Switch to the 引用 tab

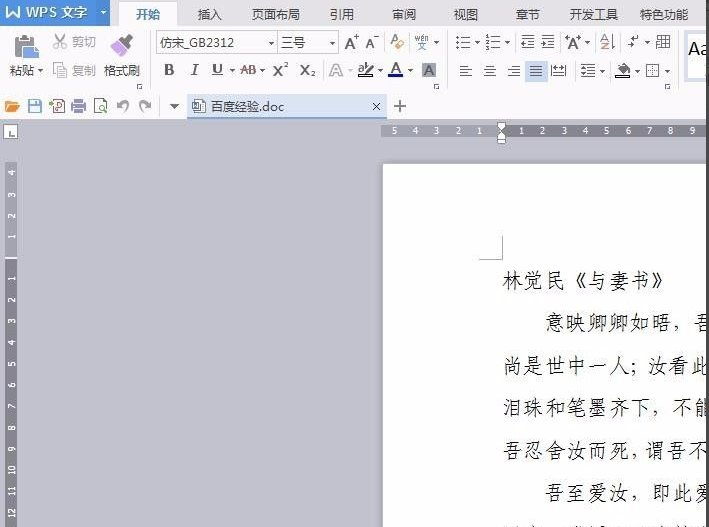(341, 15)
